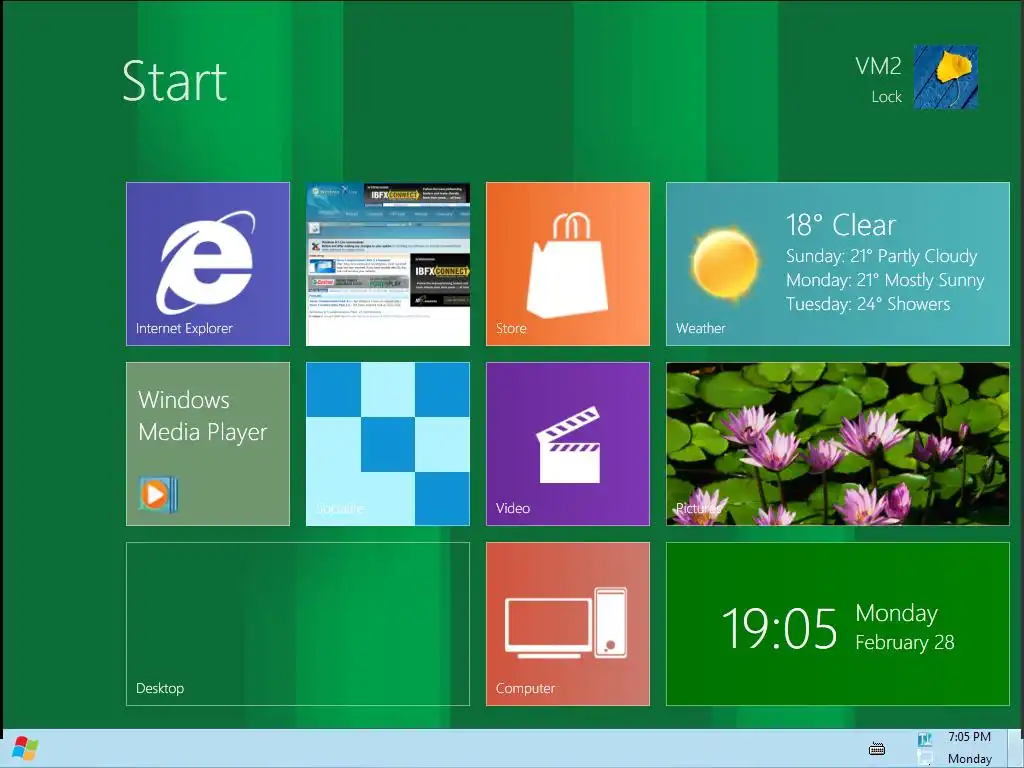Image resolution: width=1024 pixels, height=768 pixels.
Task: Click the Show desktop strip at taskbar end
Action: (1016, 748)
